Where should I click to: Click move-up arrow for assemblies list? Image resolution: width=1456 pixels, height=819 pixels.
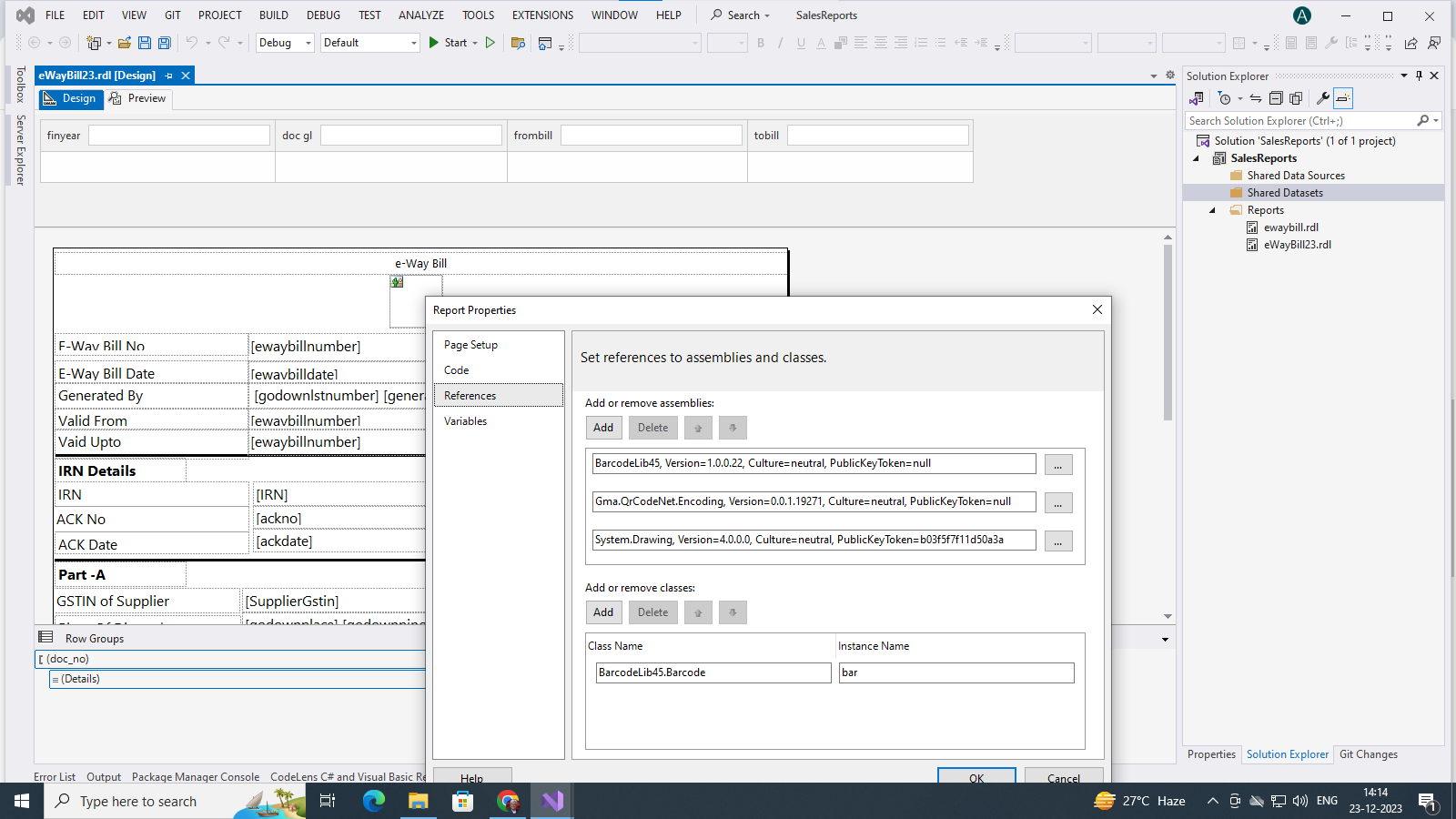point(698,428)
